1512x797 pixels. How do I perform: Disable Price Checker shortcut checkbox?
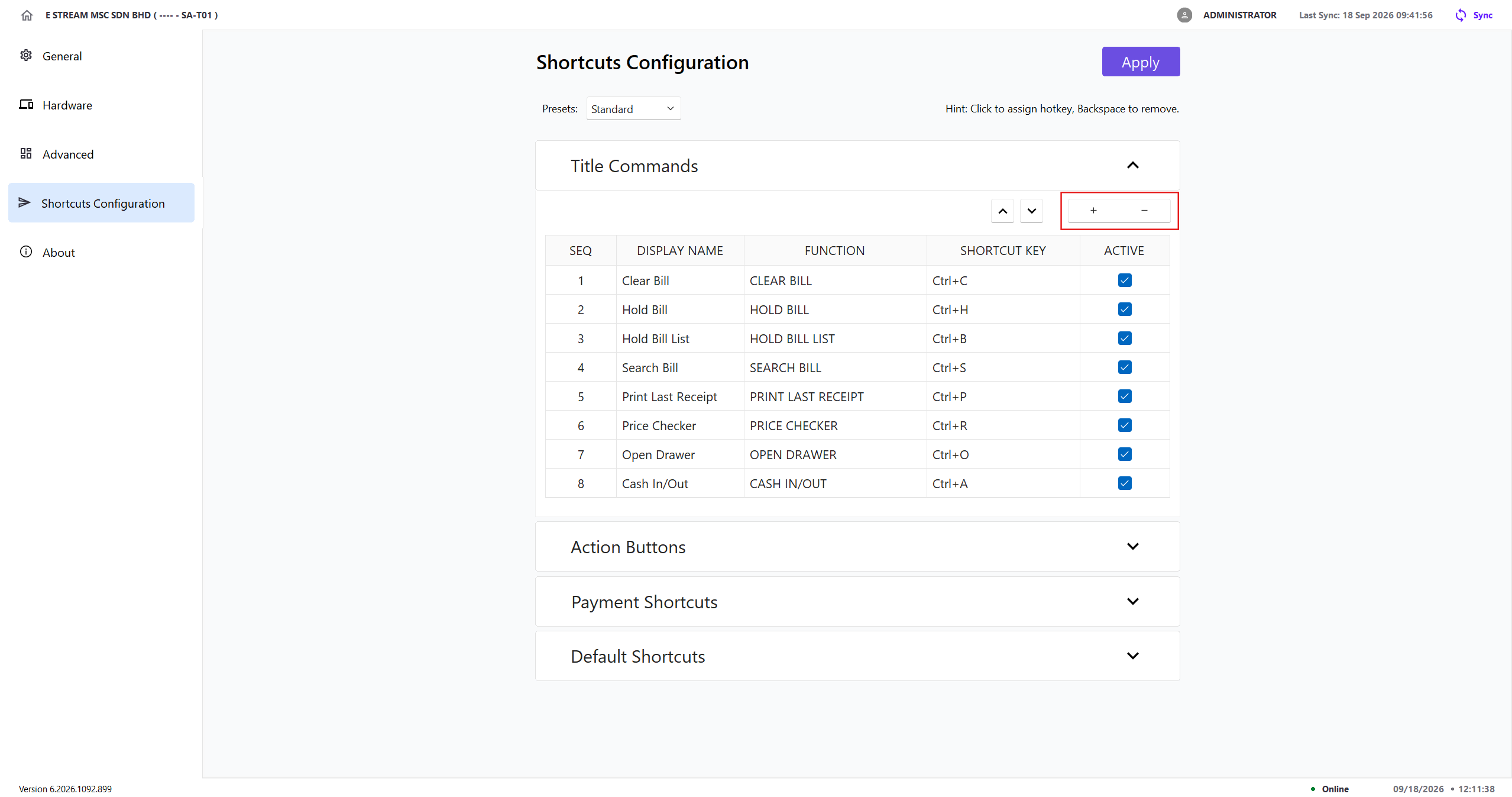(1124, 425)
